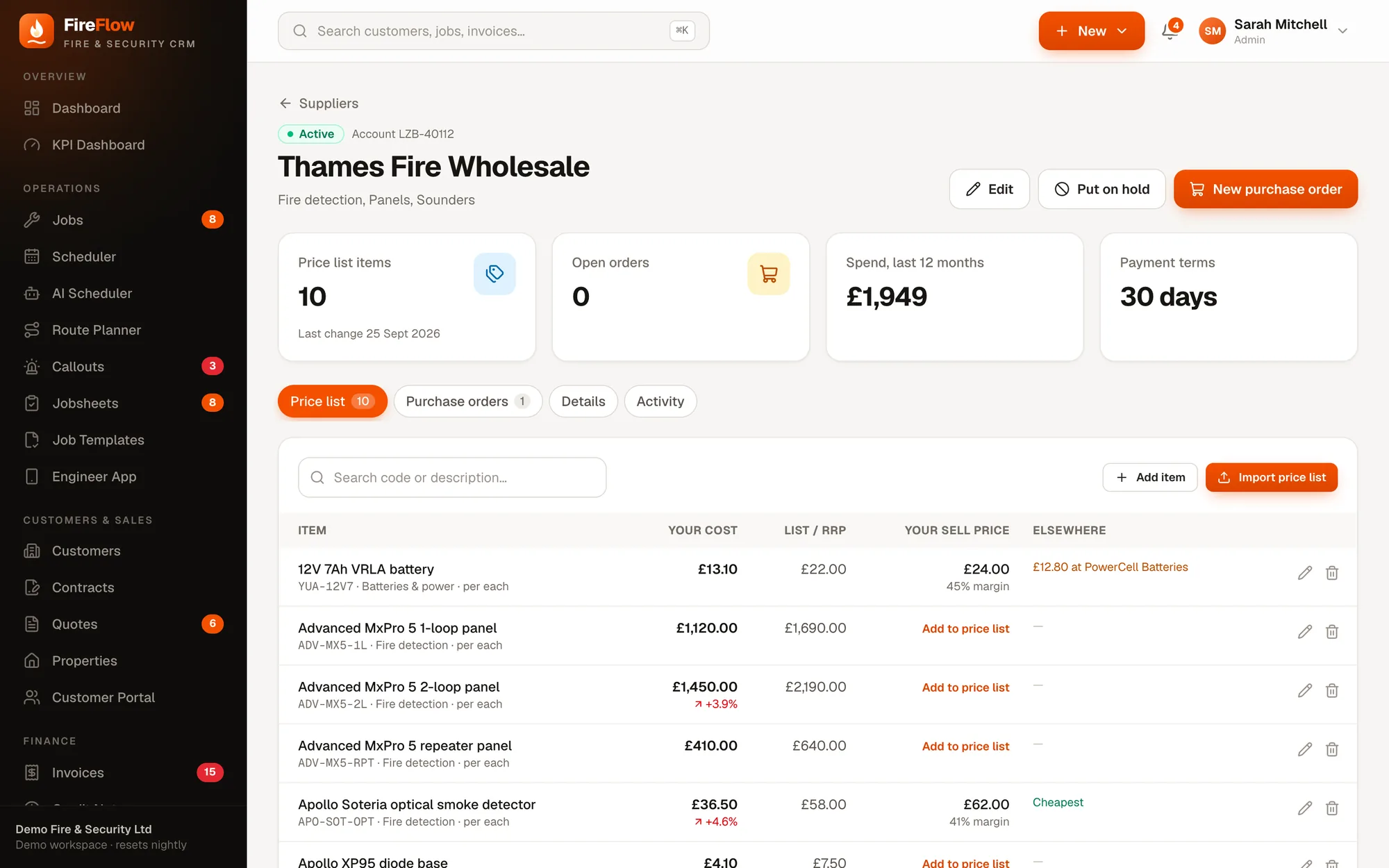Image resolution: width=1389 pixels, height=868 pixels.
Task: Open the New dropdown button
Action: 1091,31
